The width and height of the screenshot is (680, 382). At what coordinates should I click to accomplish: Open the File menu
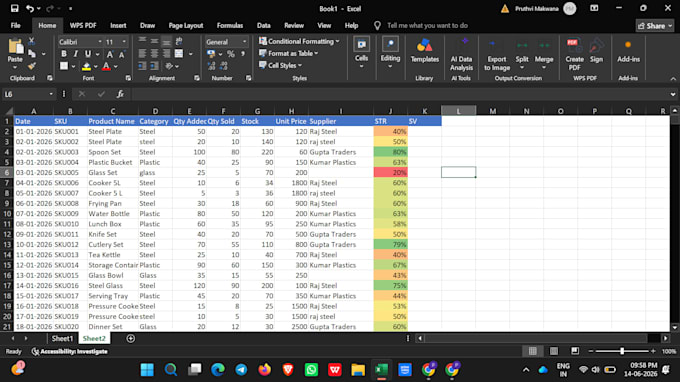(16, 26)
